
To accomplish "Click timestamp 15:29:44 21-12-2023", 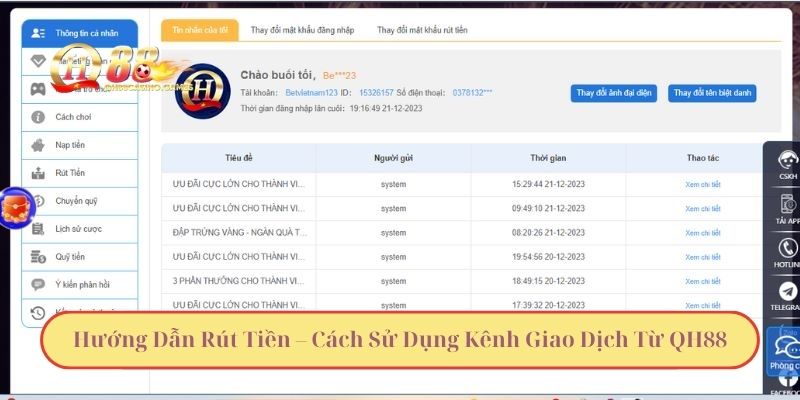I will point(548,184).
